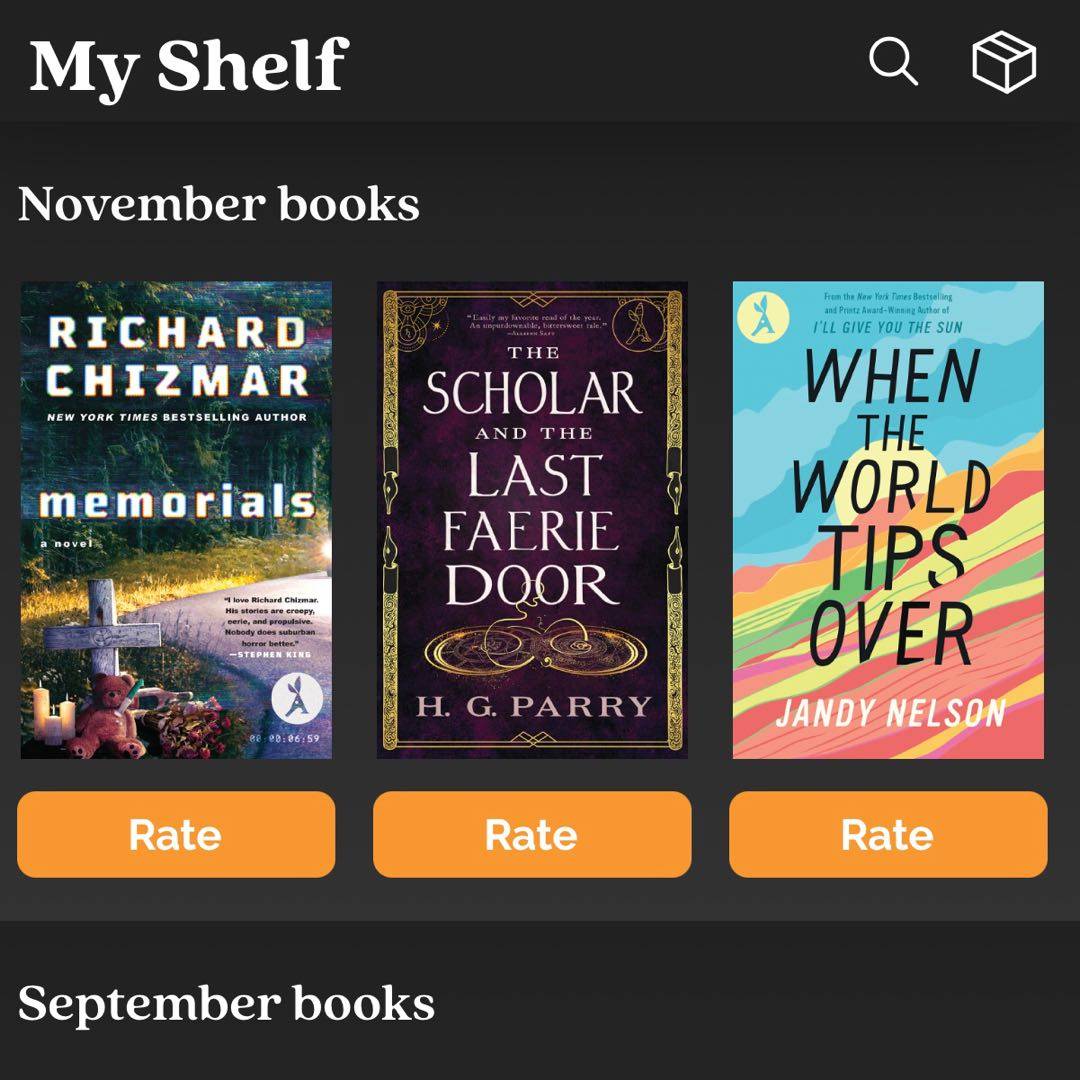The image size is (1080, 1080).
Task: Click the My Shelf title
Action: point(188,66)
